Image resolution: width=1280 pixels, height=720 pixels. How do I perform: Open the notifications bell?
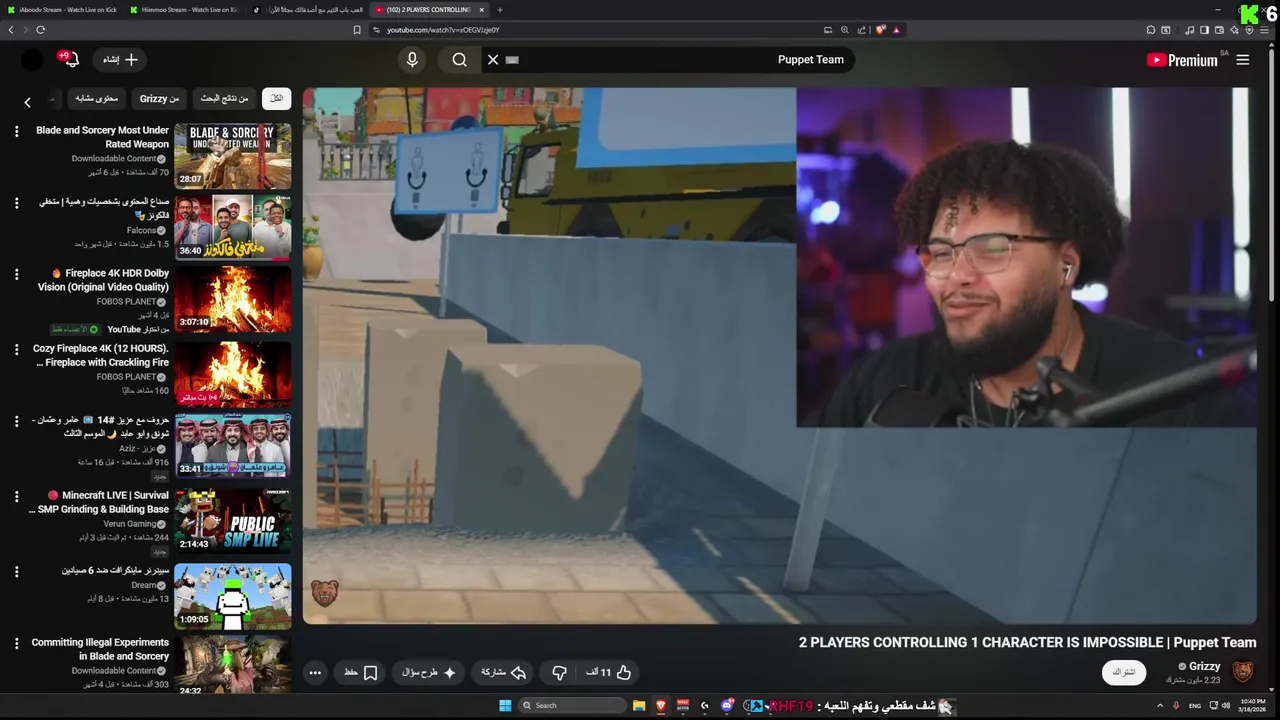tap(70, 59)
